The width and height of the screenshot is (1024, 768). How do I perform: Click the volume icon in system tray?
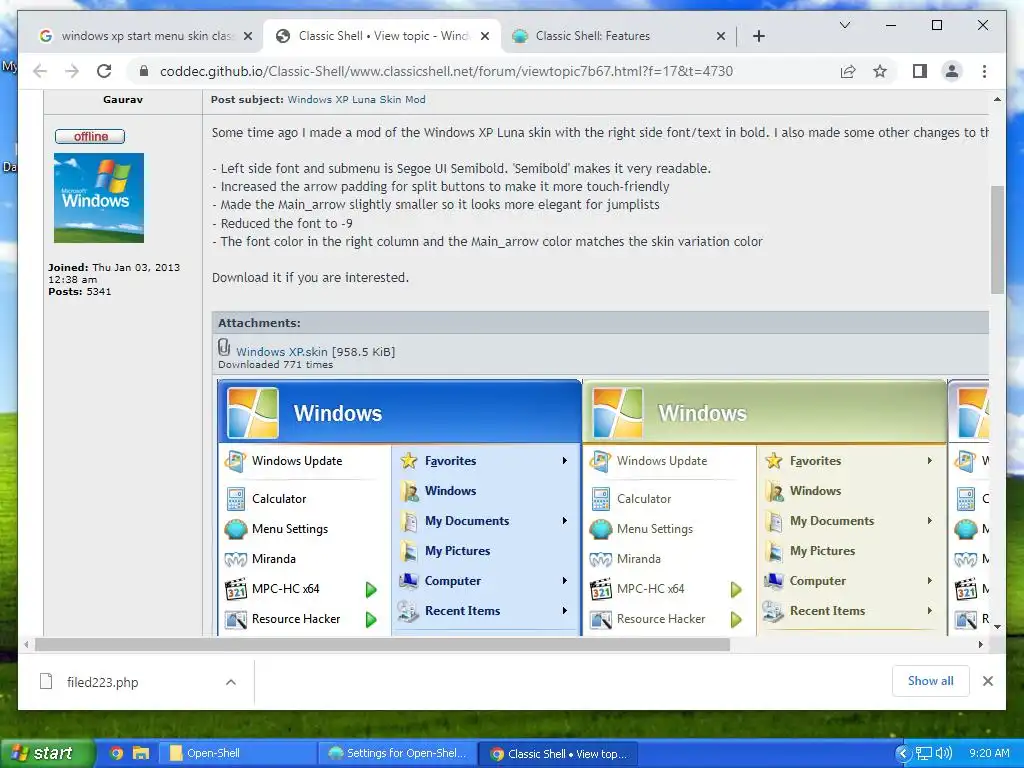(x=944, y=753)
